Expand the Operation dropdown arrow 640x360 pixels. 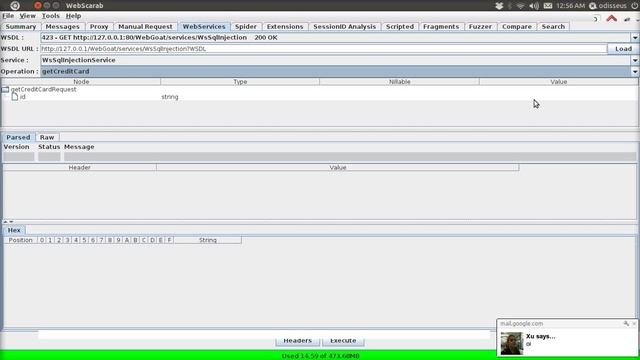tap(635, 71)
